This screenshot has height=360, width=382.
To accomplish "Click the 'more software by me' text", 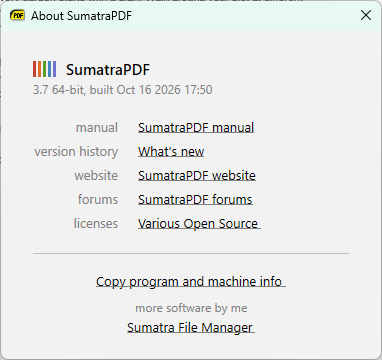I will tap(191, 308).
